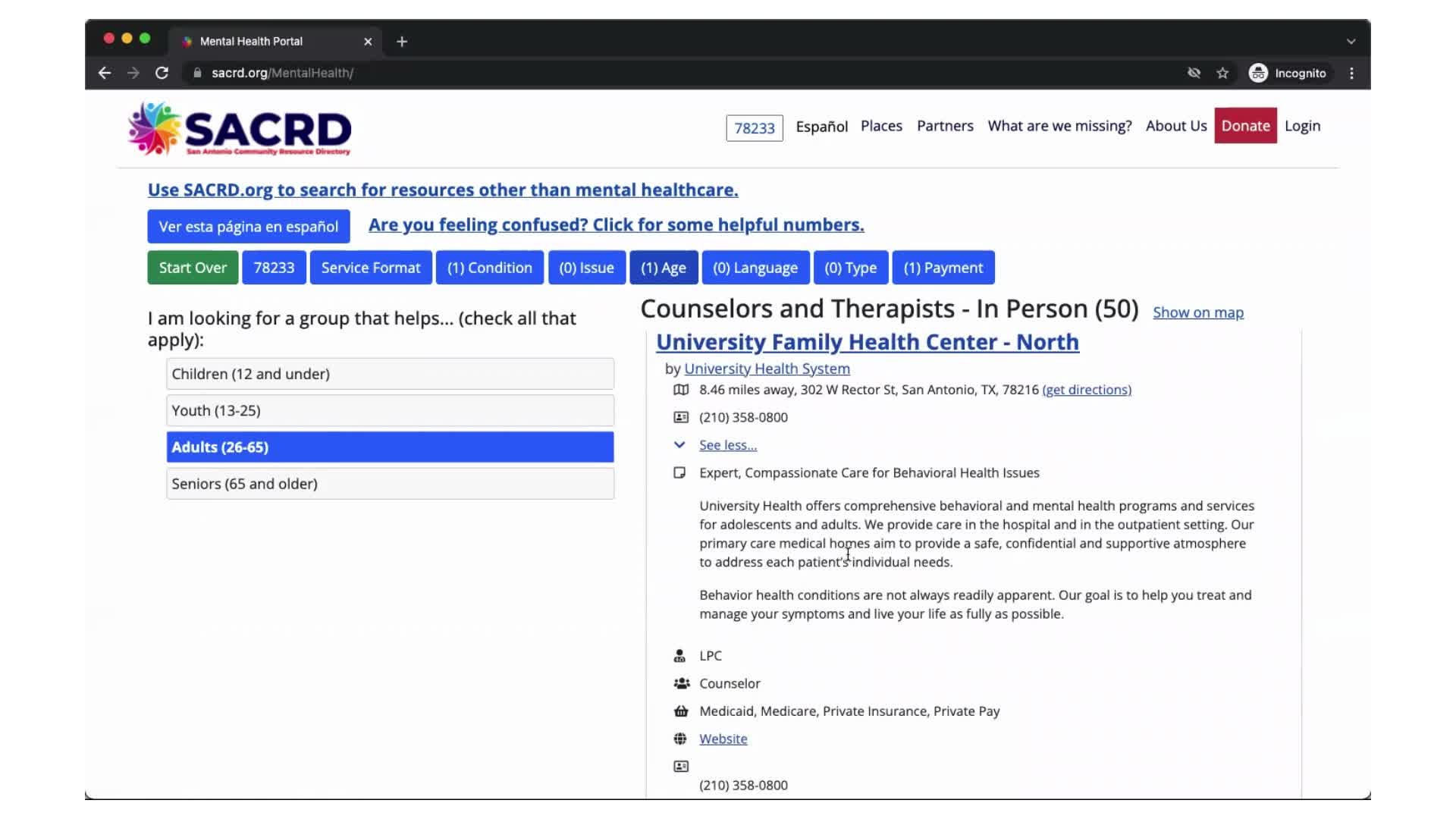Open helpful numbers link
Screen dimensions: 1456x819
coord(617,224)
